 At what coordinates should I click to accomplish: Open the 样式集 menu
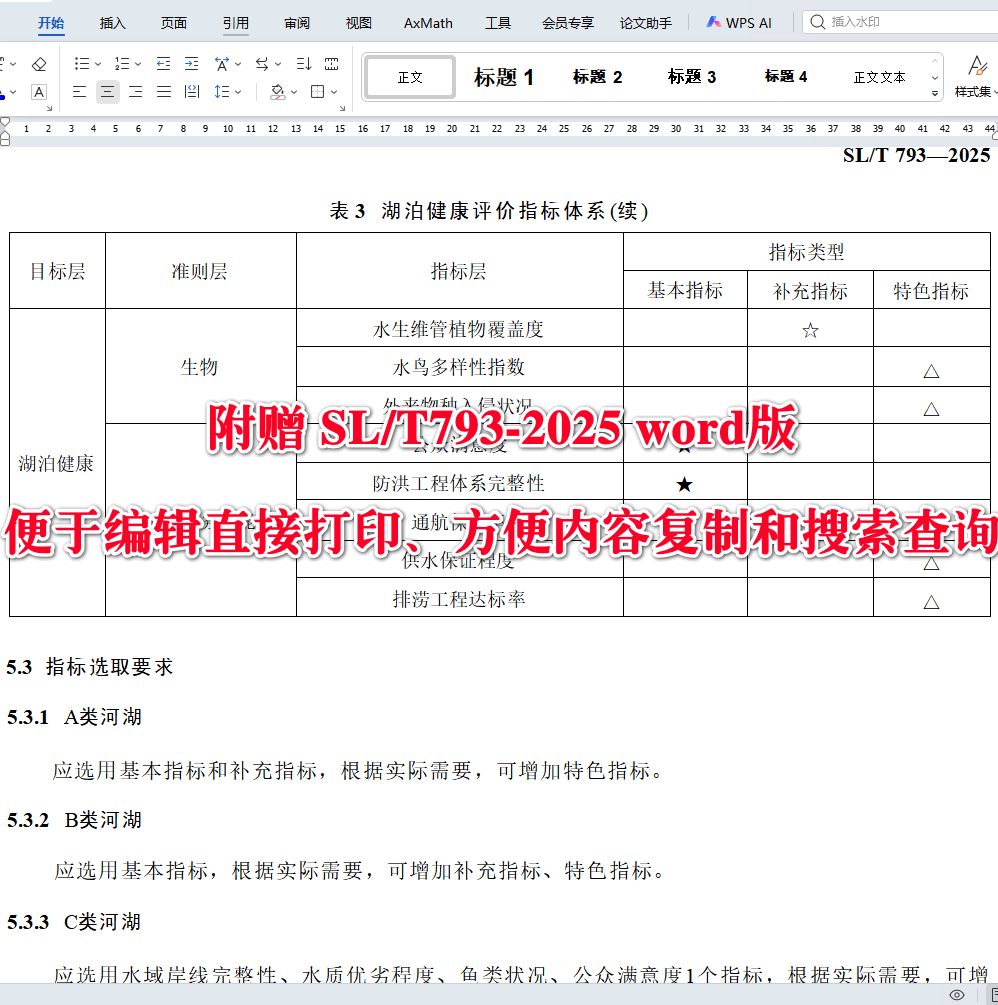976,92
